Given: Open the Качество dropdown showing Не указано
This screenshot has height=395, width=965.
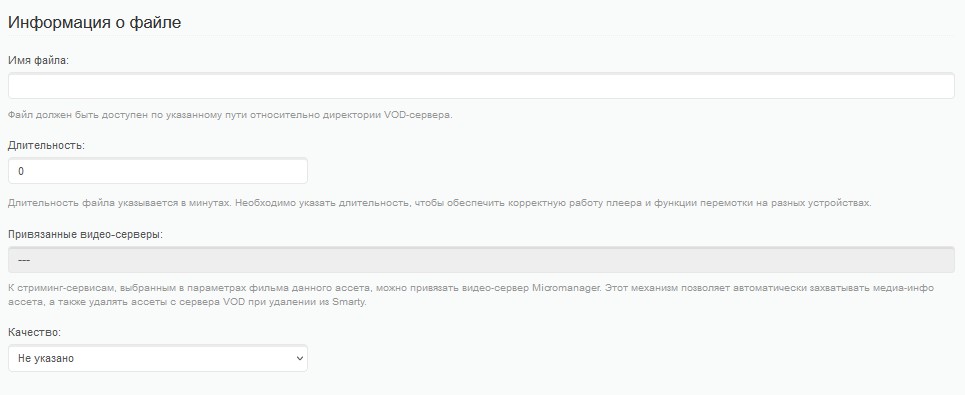Looking at the screenshot, I should 158,358.
